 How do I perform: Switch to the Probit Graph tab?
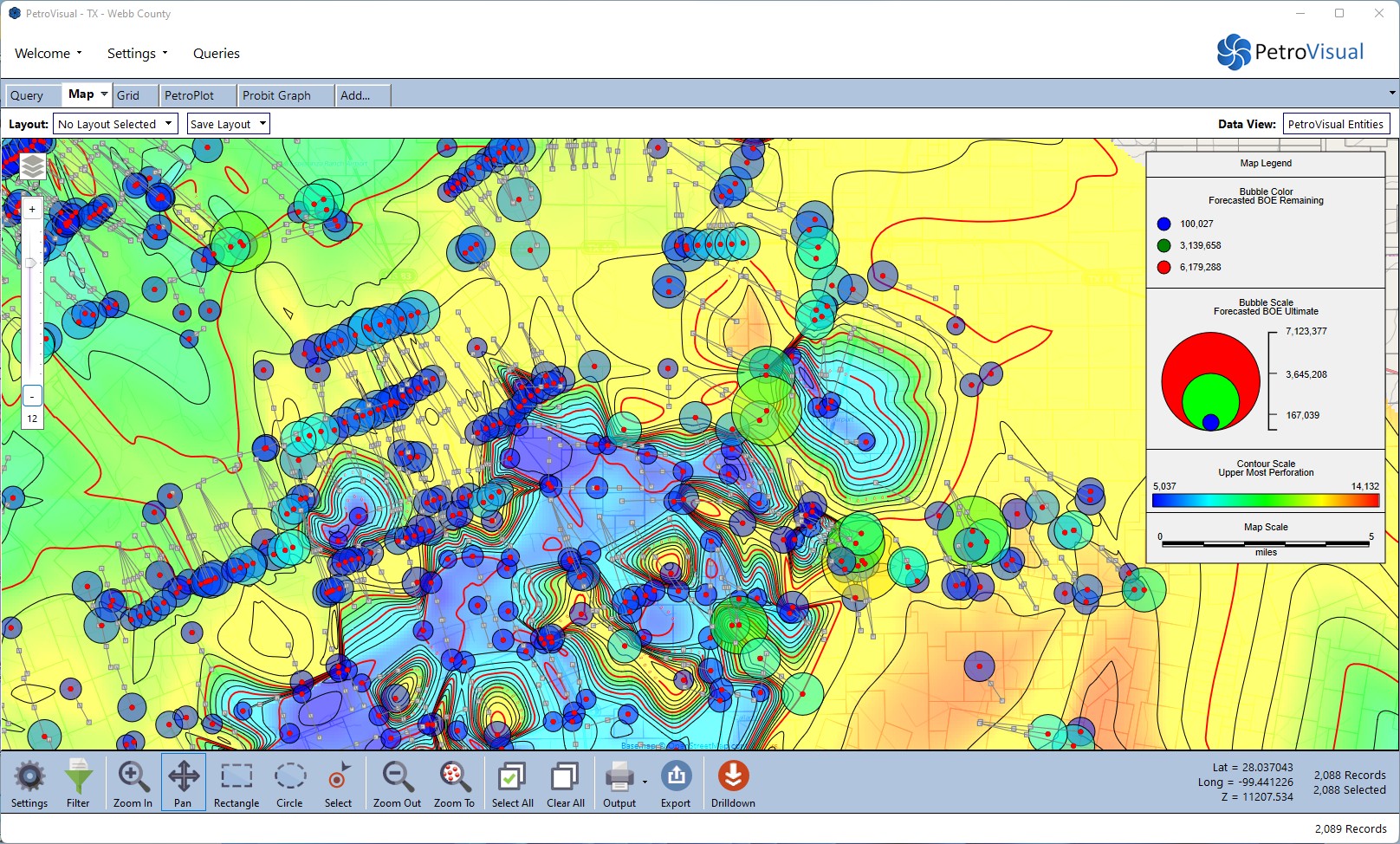pyautogui.click(x=276, y=95)
